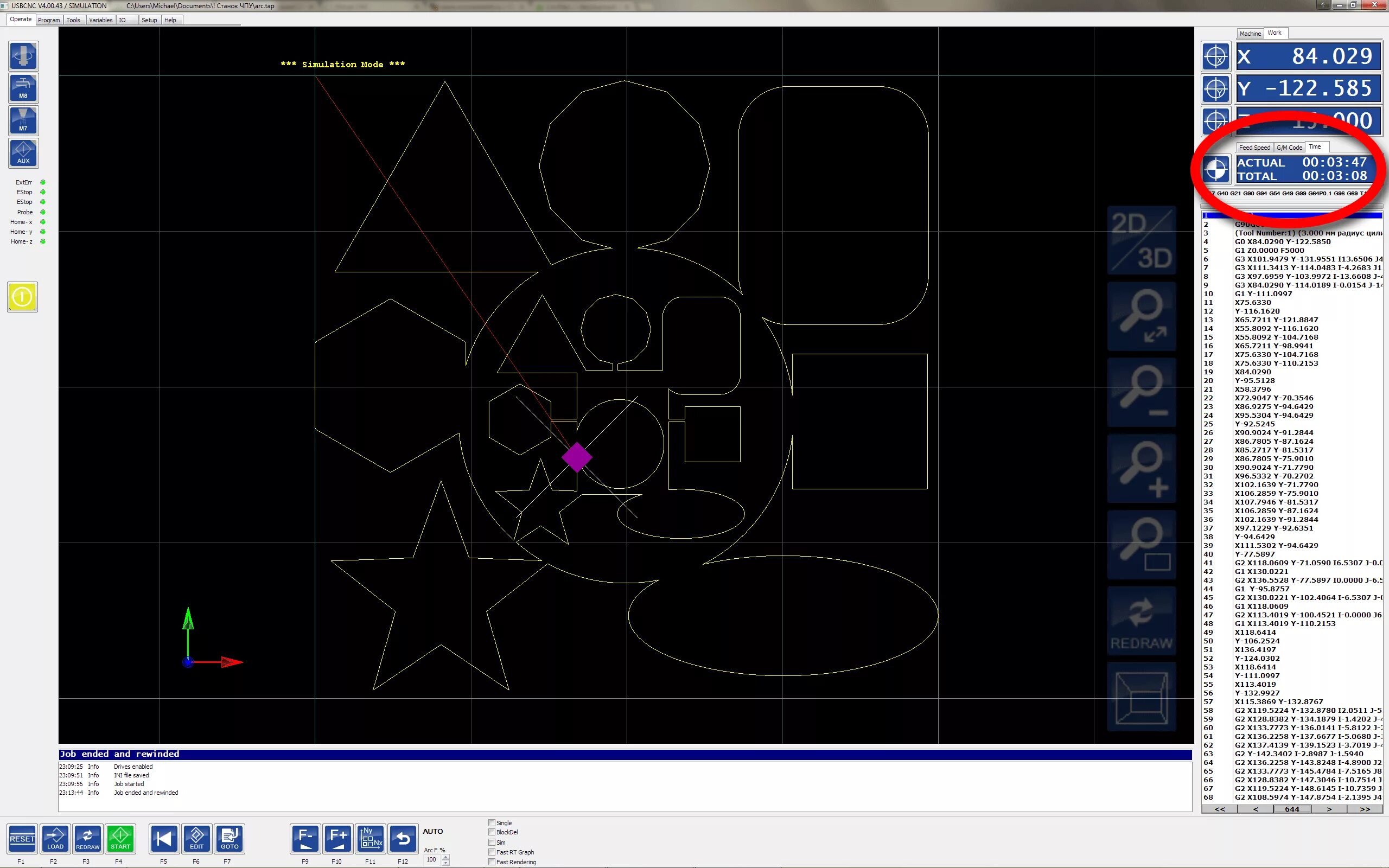Enable the Single step checkbox
Viewport: 1389px width, 868px height.
492,822
